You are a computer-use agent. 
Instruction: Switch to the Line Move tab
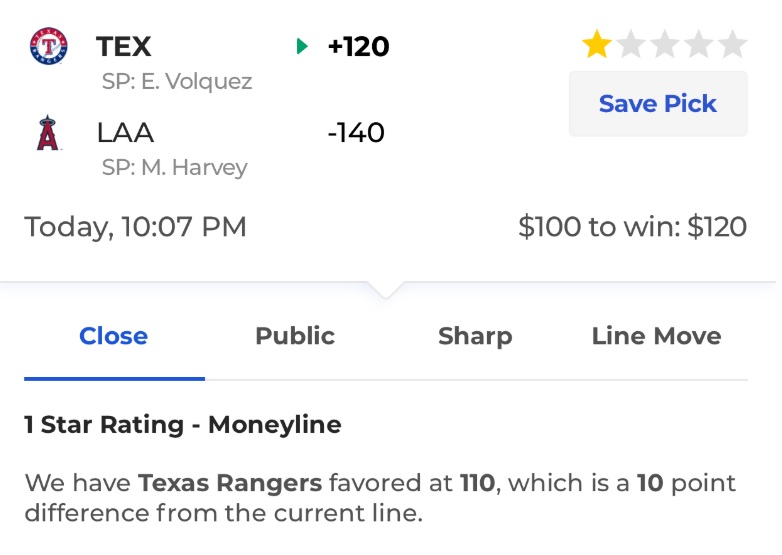click(x=656, y=336)
